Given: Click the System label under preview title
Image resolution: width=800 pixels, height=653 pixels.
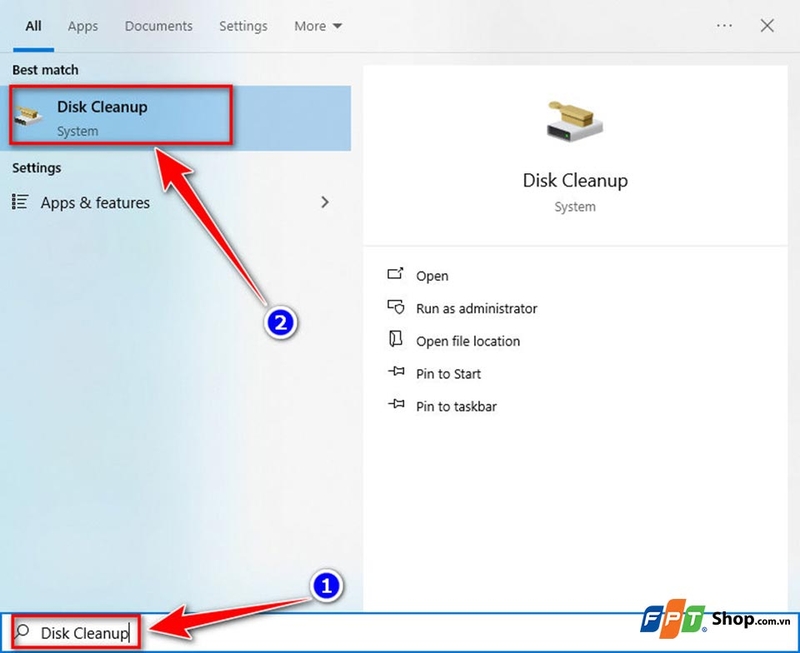Looking at the screenshot, I should (575, 207).
